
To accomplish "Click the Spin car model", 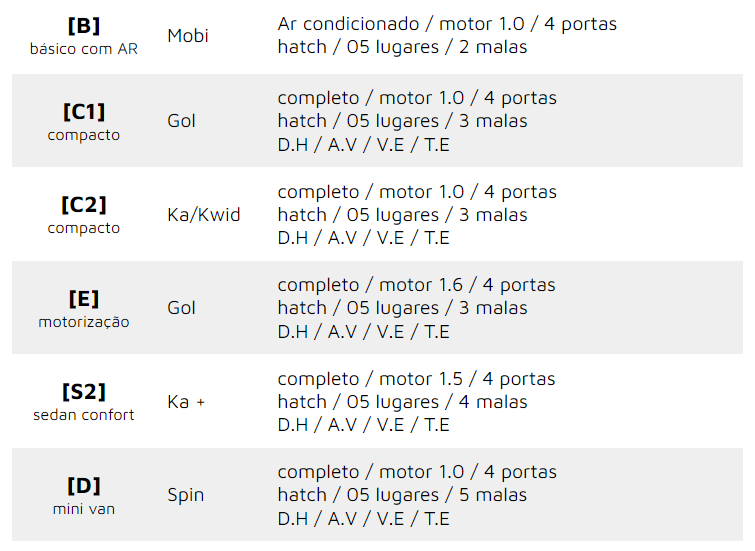I will 186,495.
